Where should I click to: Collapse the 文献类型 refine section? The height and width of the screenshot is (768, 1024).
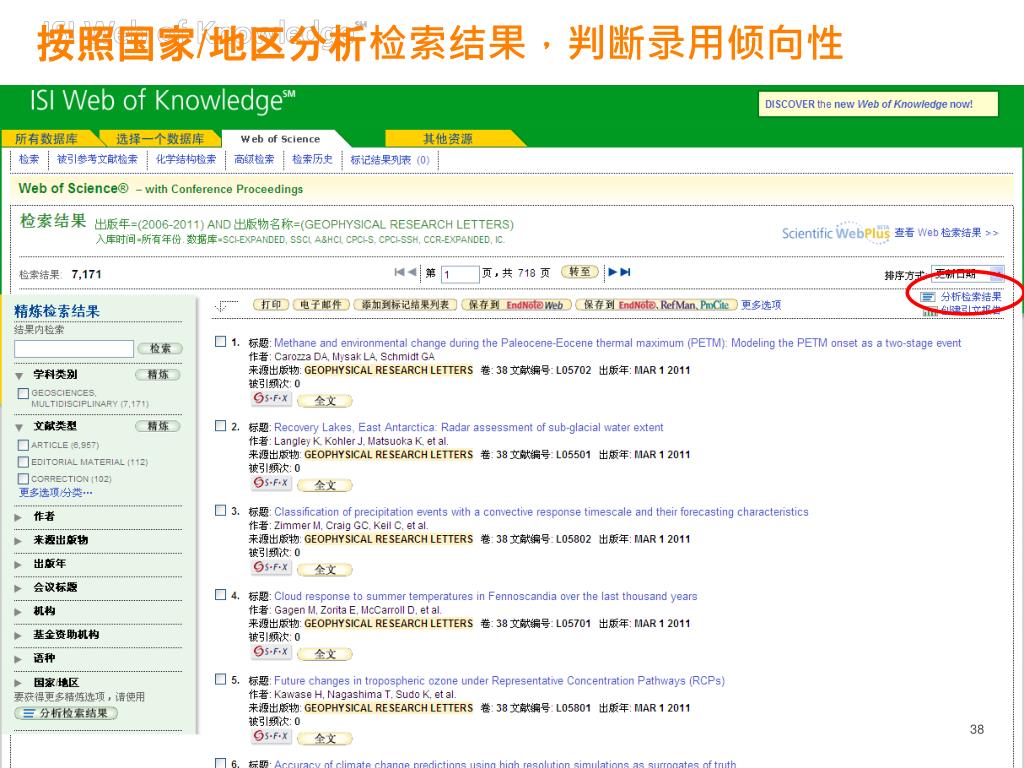click(x=19, y=427)
